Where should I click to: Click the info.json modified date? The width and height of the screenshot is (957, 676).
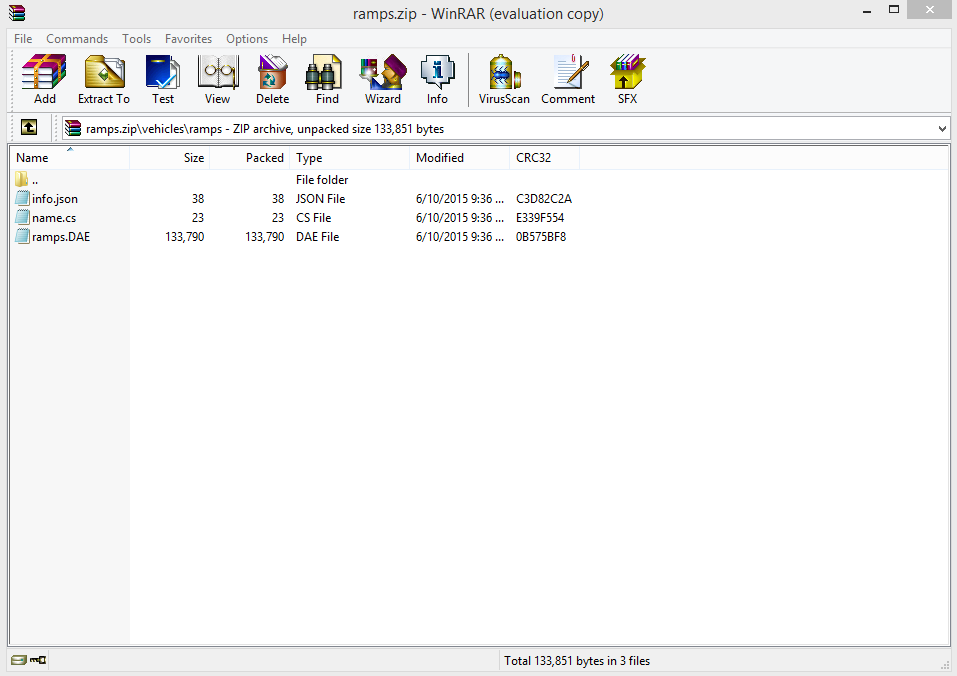[x=460, y=199]
